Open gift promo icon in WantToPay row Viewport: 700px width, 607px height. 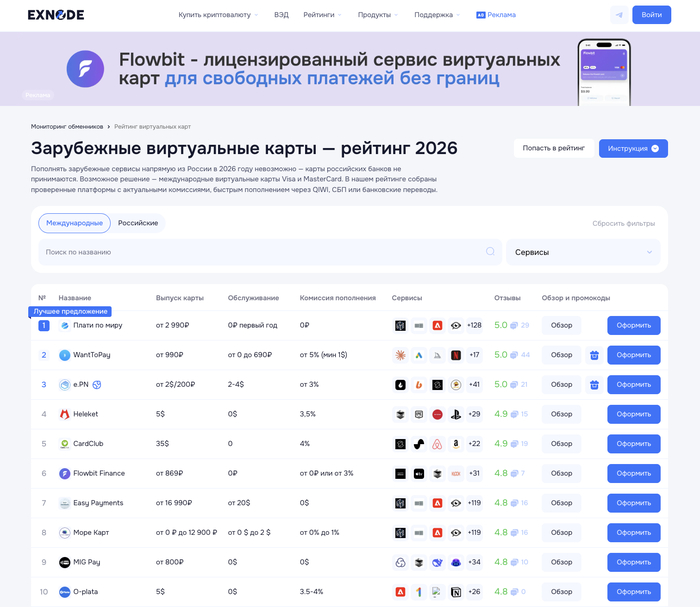(x=594, y=355)
